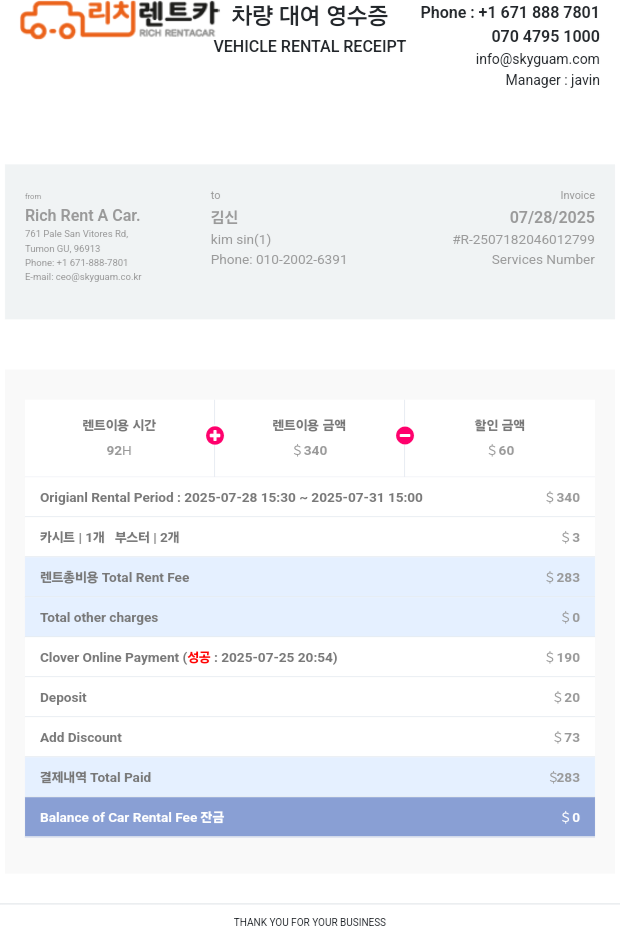Image resolution: width=620 pixels, height=930 pixels.
Task: Select the 070 4795 1000 number
Action: (x=545, y=36)
